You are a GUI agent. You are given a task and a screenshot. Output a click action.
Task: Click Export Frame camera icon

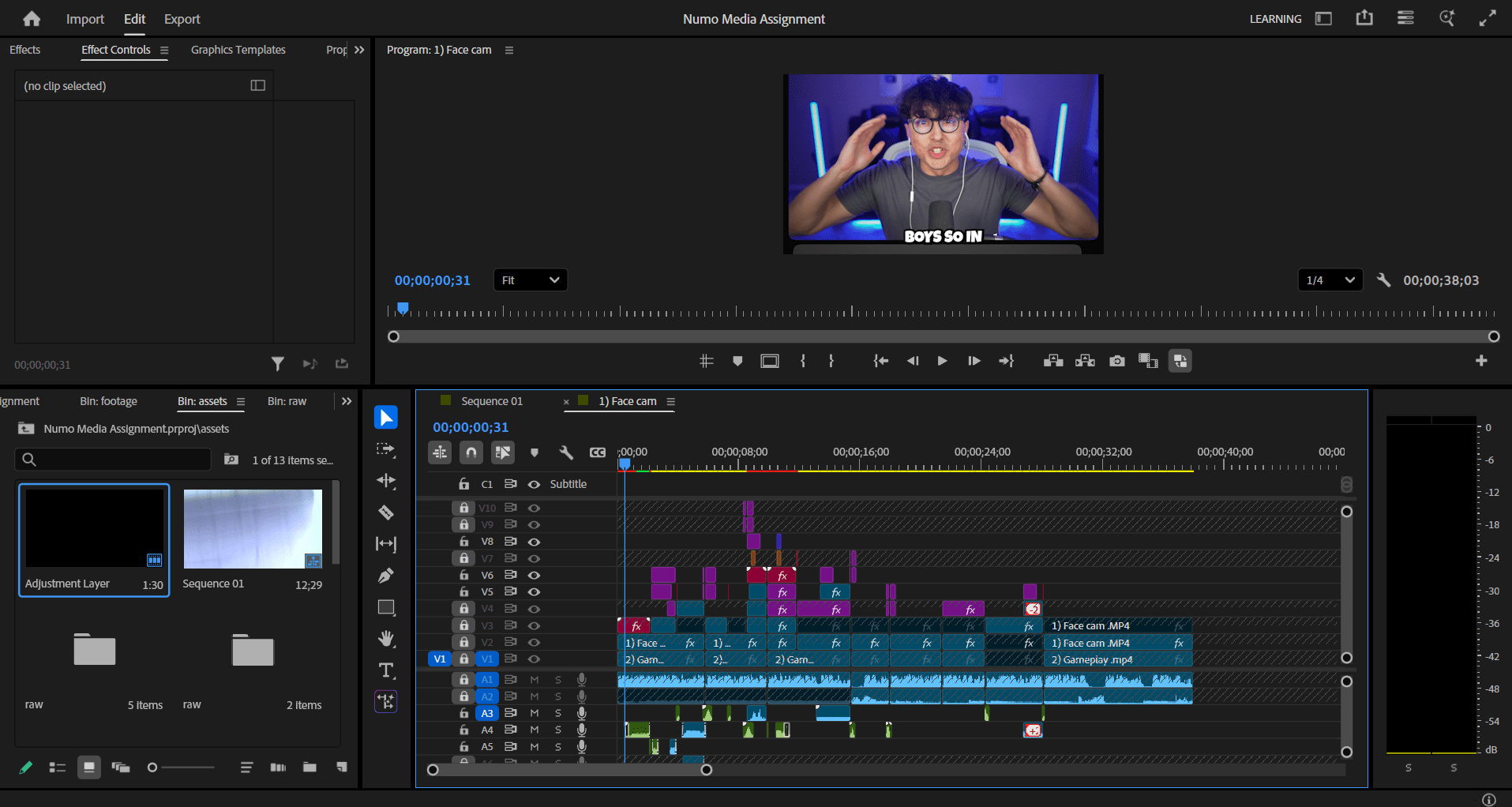pos(1116,361)
